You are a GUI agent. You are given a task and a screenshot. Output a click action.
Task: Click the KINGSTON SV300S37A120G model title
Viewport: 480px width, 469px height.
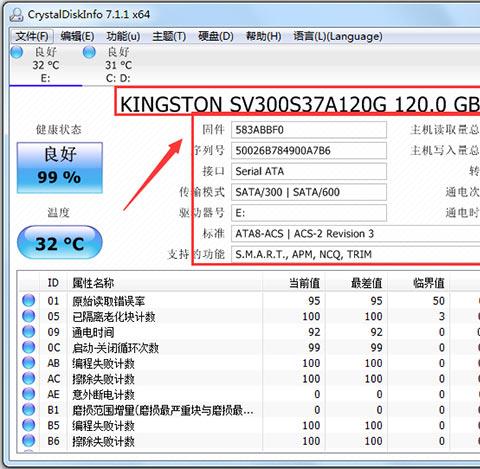tap(299, 104)
